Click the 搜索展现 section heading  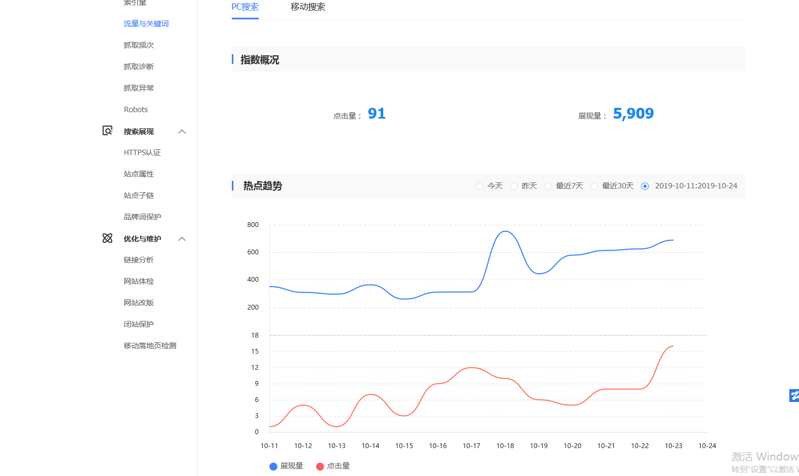[x=139, y=131]
